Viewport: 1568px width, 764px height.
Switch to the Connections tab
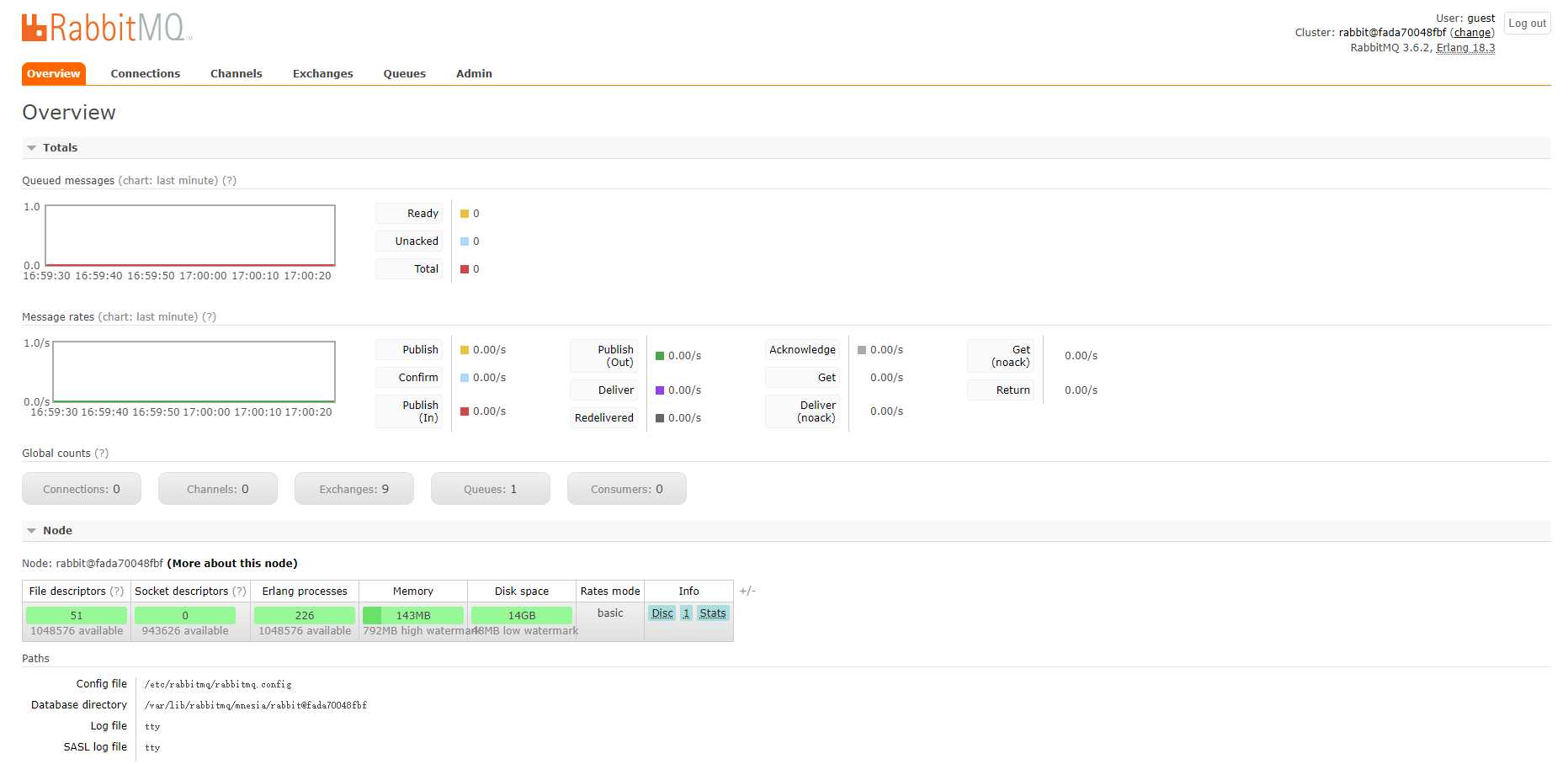click(146, 74)
